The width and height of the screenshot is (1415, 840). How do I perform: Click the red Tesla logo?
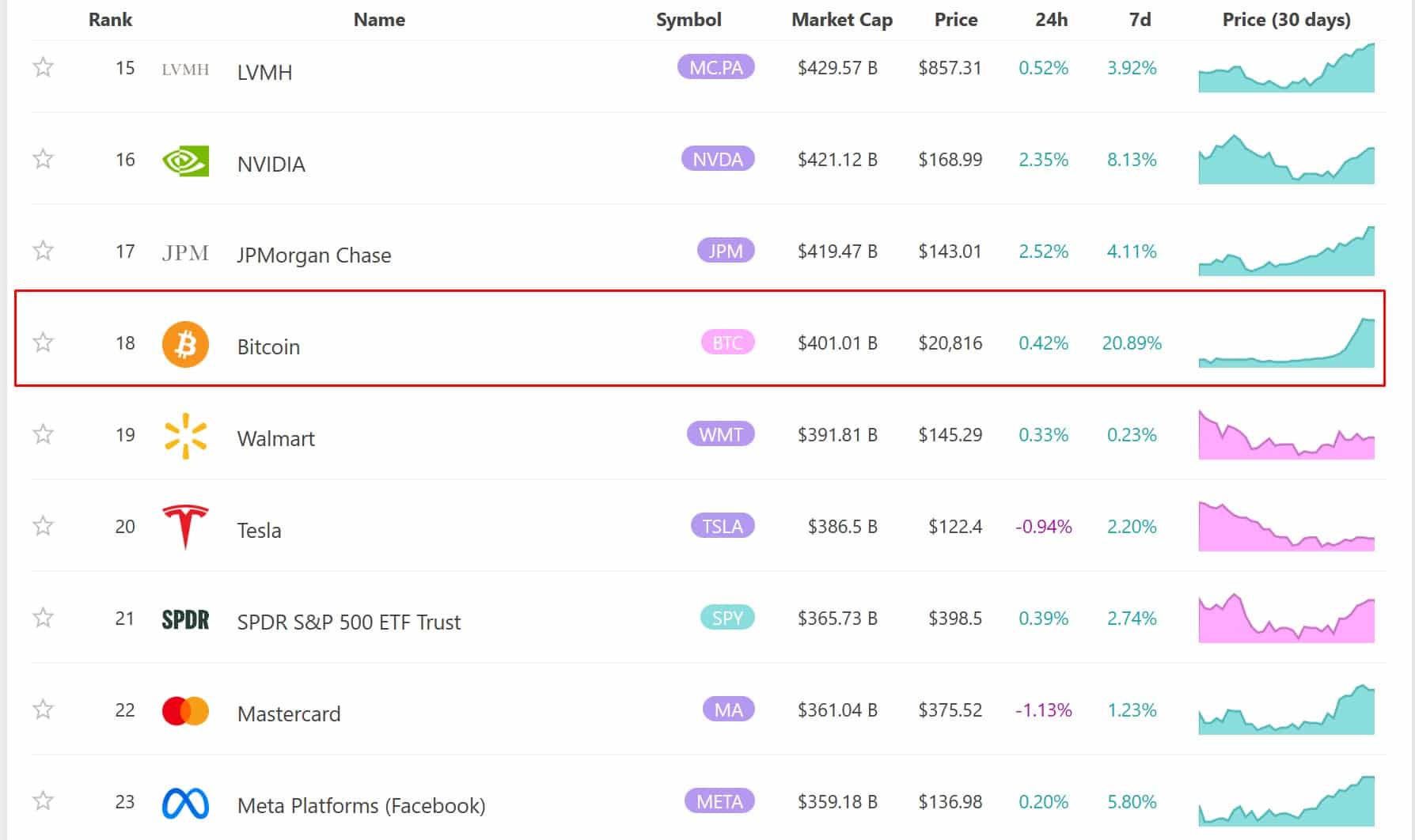pyautogui.click(x=185, y=527)
